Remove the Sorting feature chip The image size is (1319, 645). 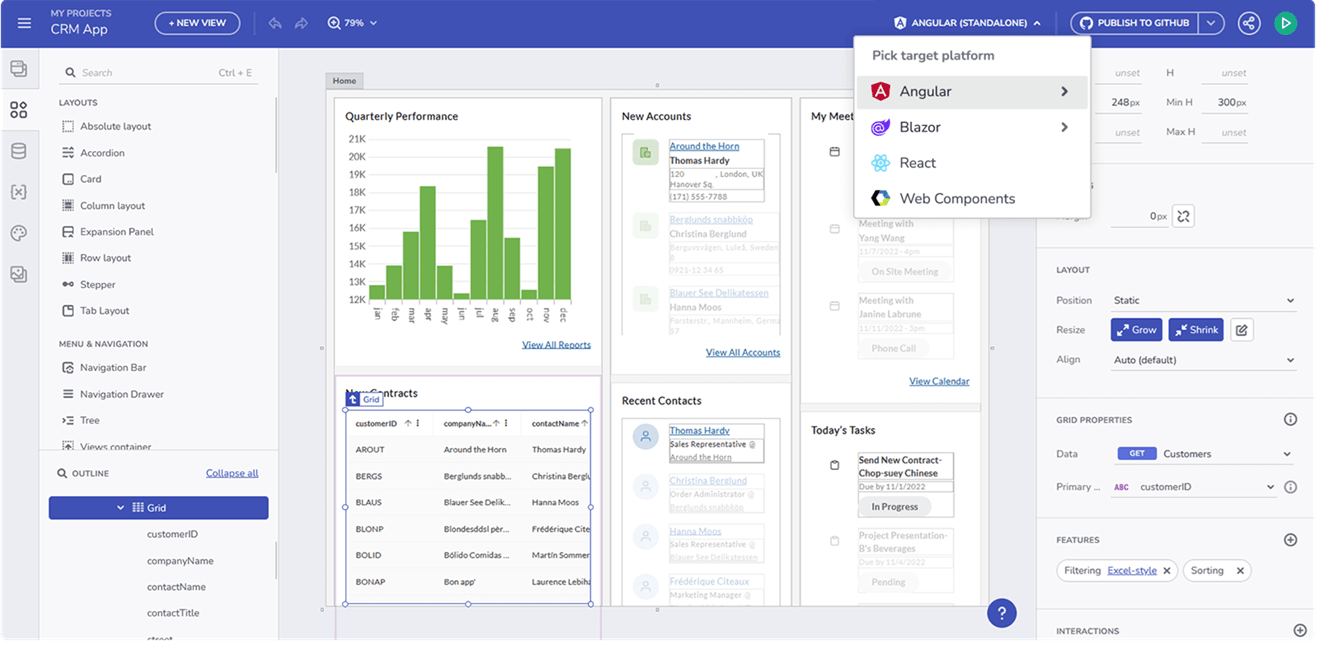[x=1240, y=571]
